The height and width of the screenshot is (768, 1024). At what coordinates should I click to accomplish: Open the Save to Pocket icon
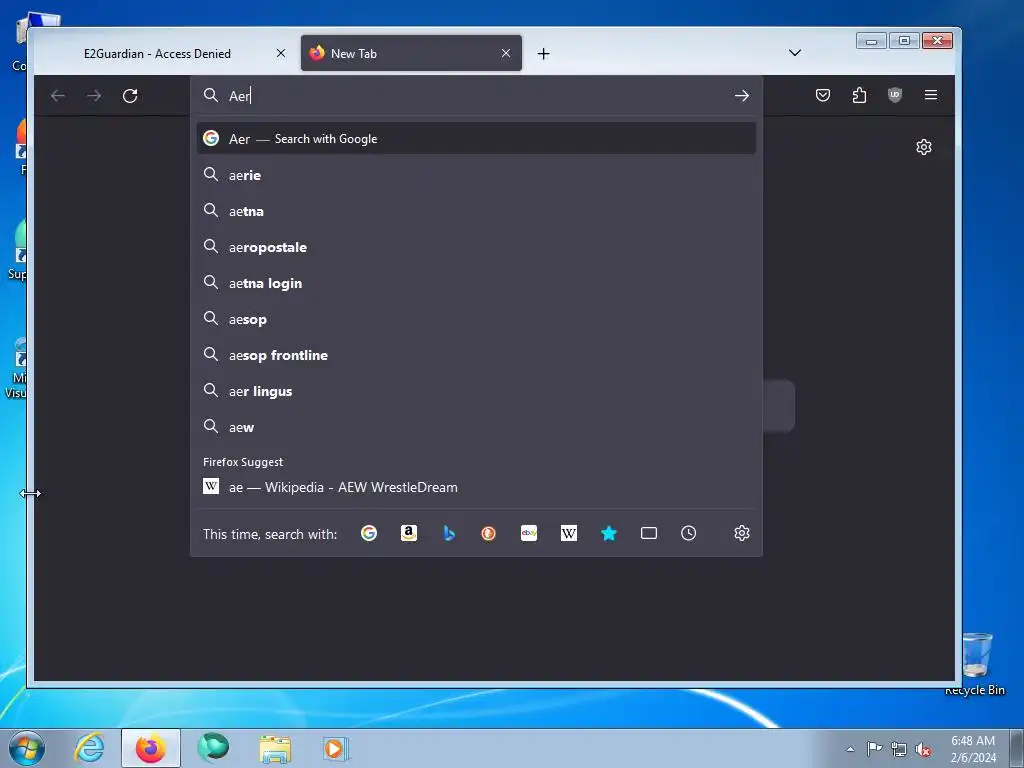tap(823, 95)
